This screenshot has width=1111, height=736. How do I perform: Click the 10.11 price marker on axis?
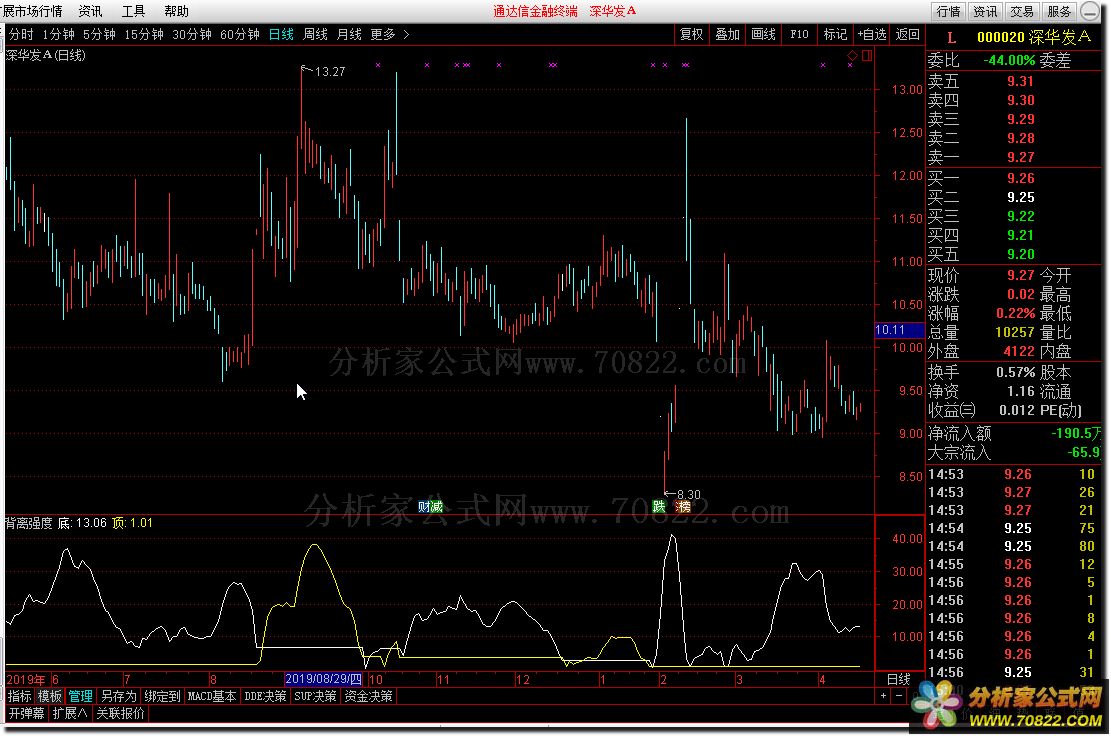click(899, 329)
